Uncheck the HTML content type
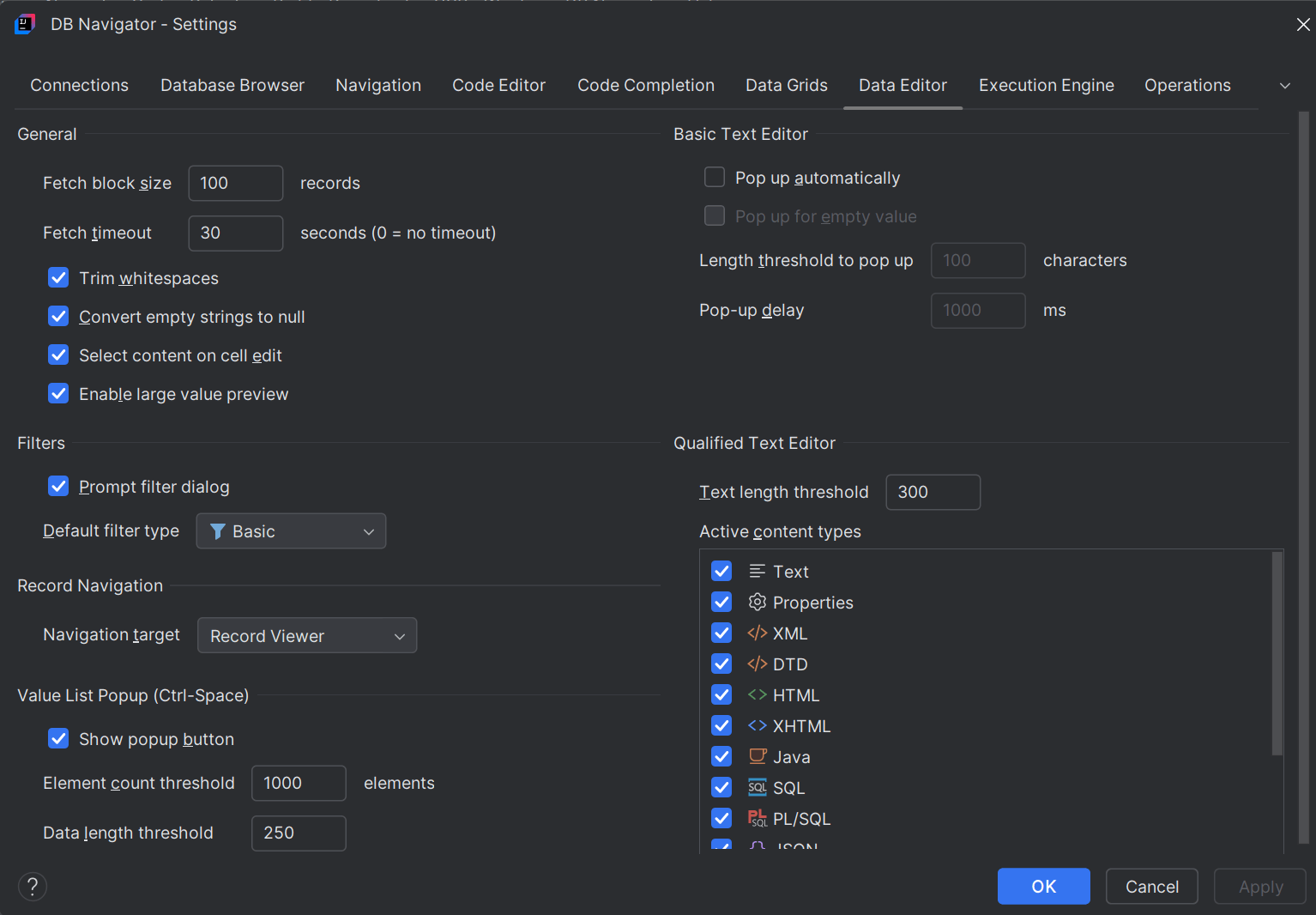 tap(721, 694)
